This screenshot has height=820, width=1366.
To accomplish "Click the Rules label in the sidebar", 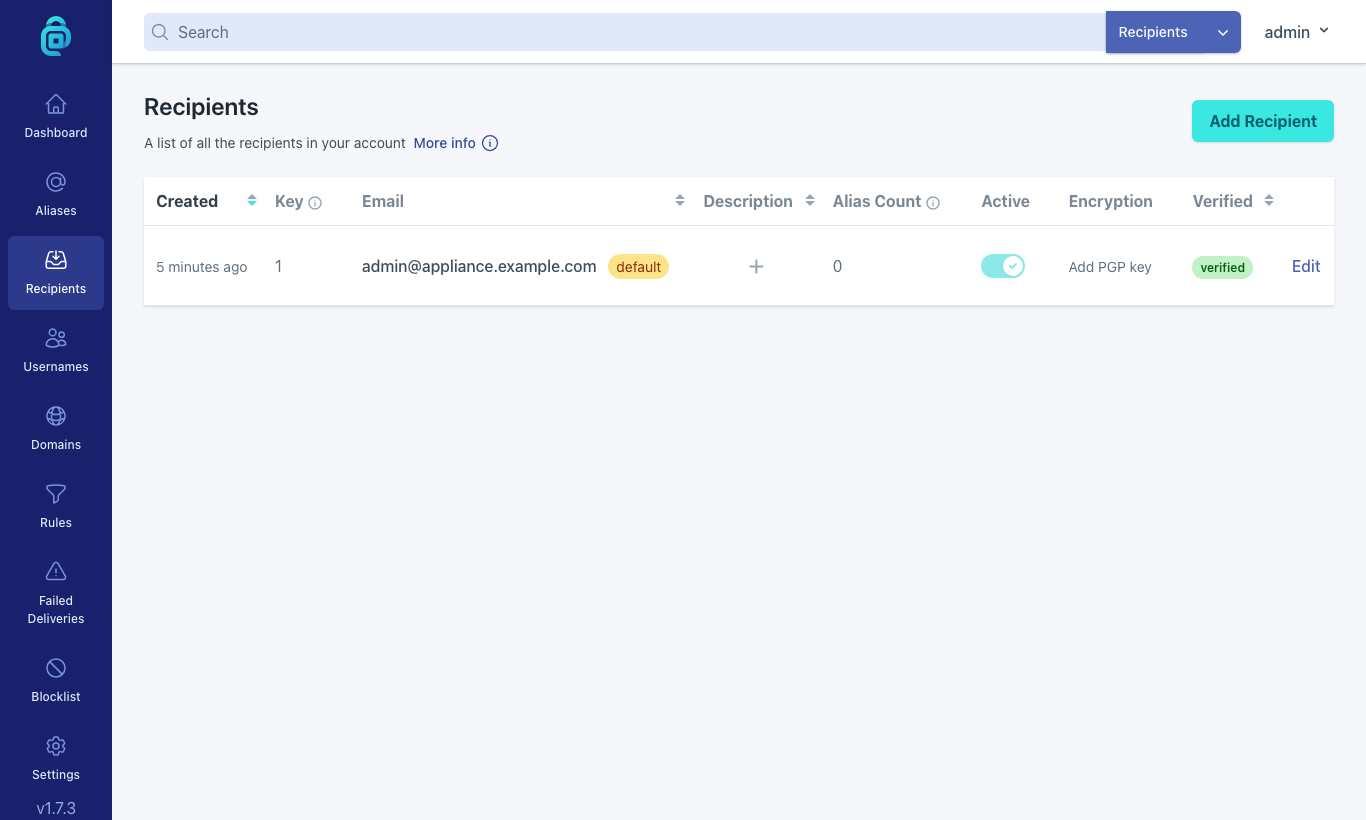I will point(56,523).
